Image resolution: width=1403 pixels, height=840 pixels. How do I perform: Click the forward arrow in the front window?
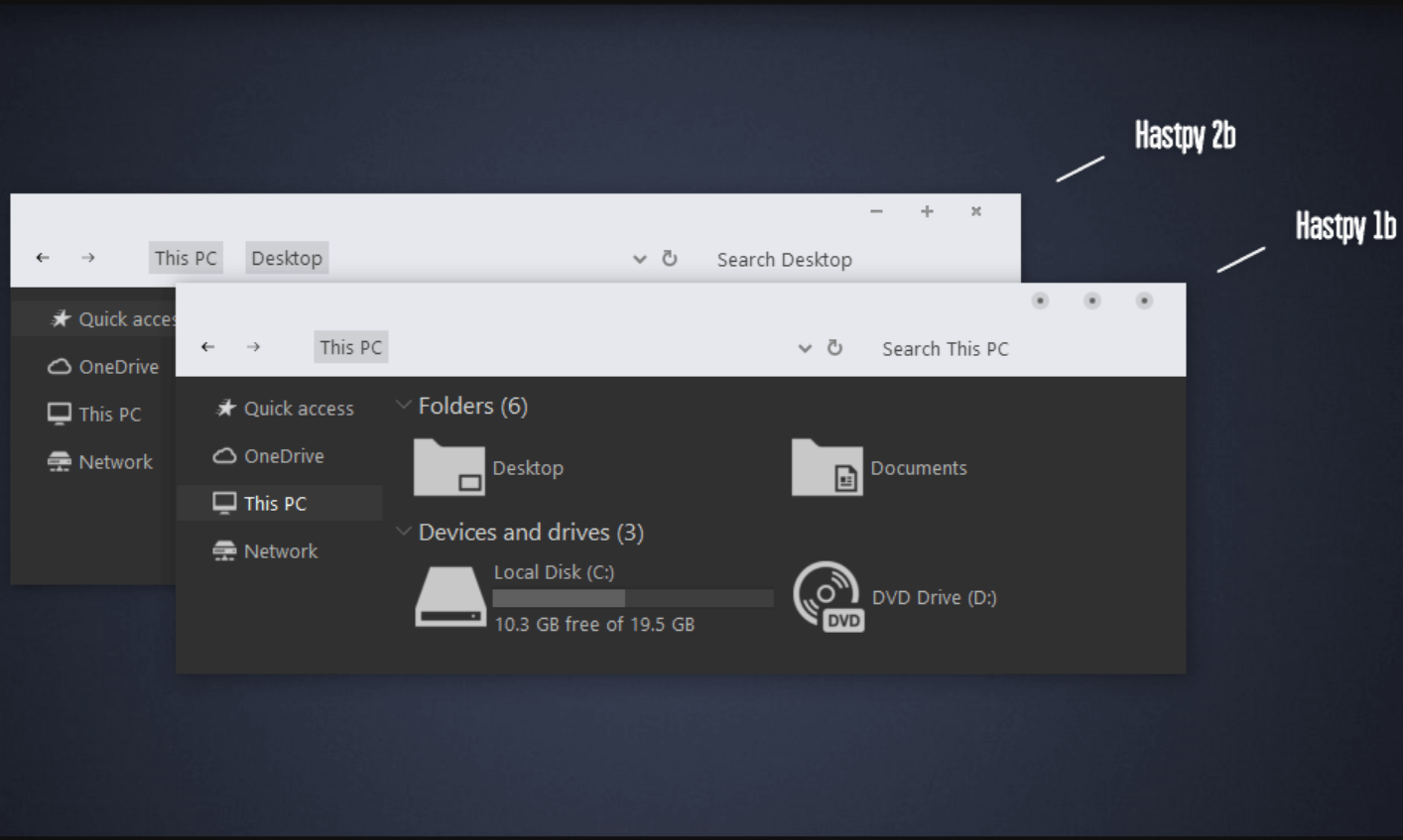point(254,347)
